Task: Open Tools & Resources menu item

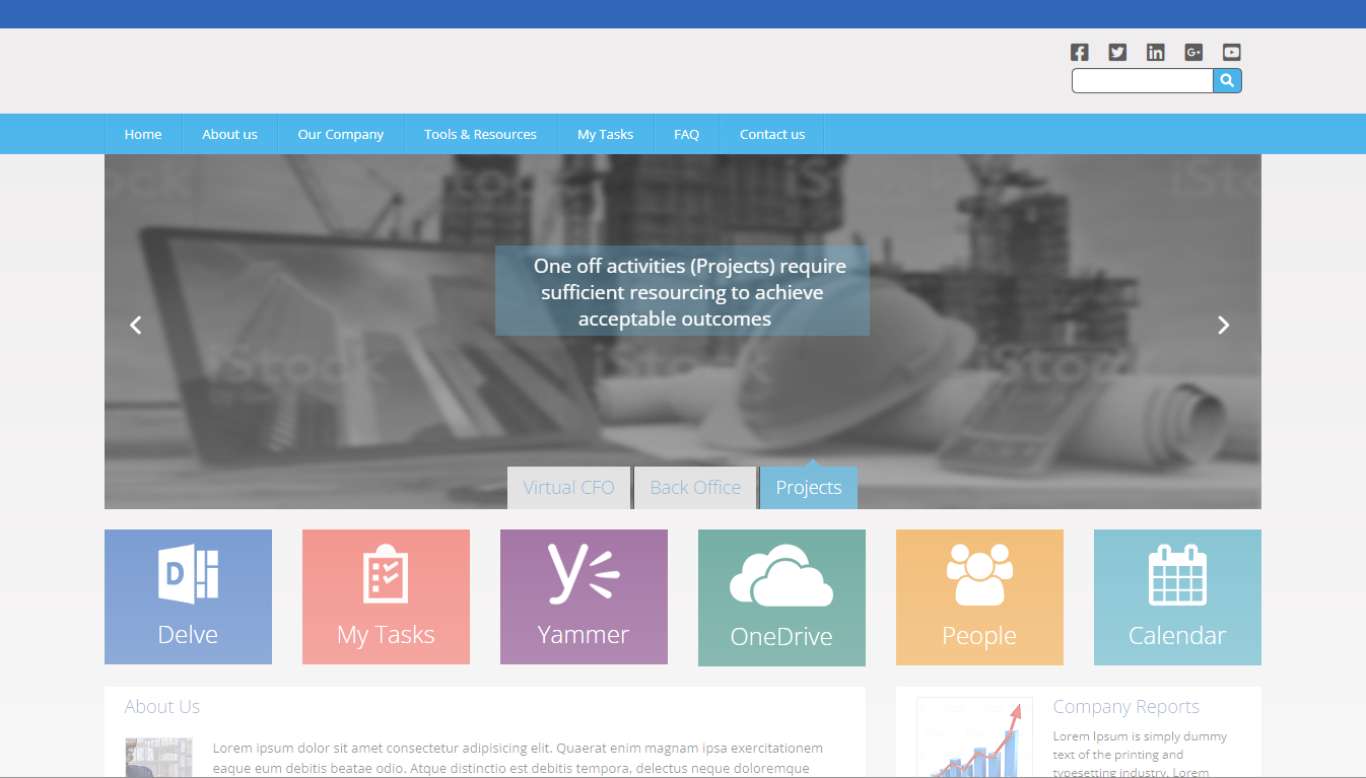Action: click(x=480, y=134)
